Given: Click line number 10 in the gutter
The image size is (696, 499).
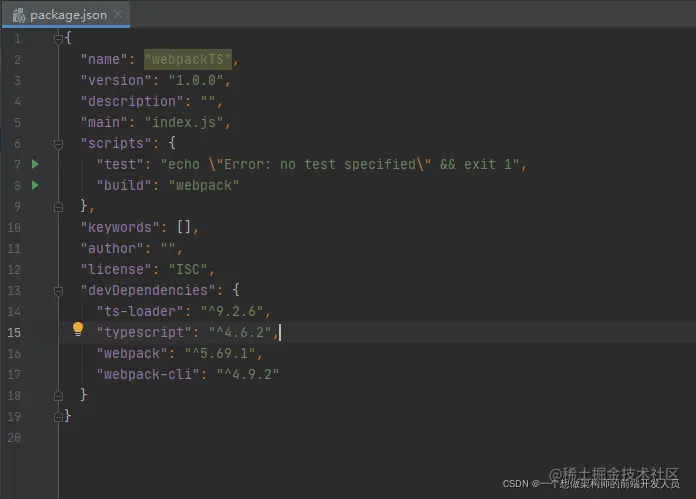Looking at the screenshot, I should [14, 228].
